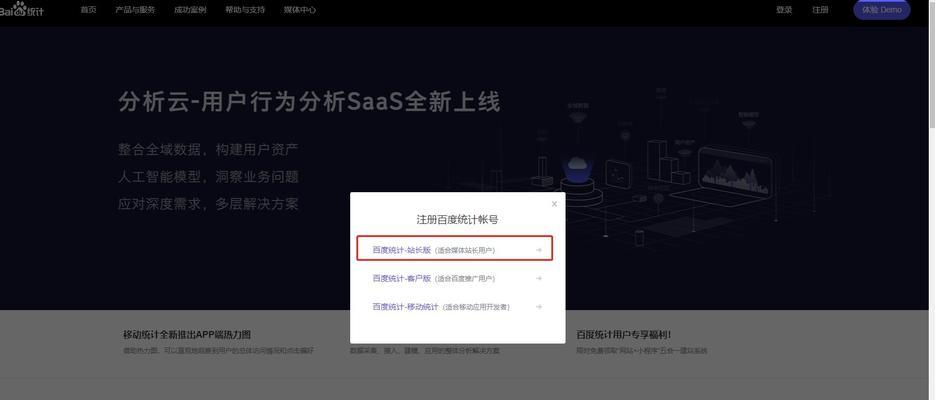
Task: Click the 注册 link
Action: coord(821,10)
